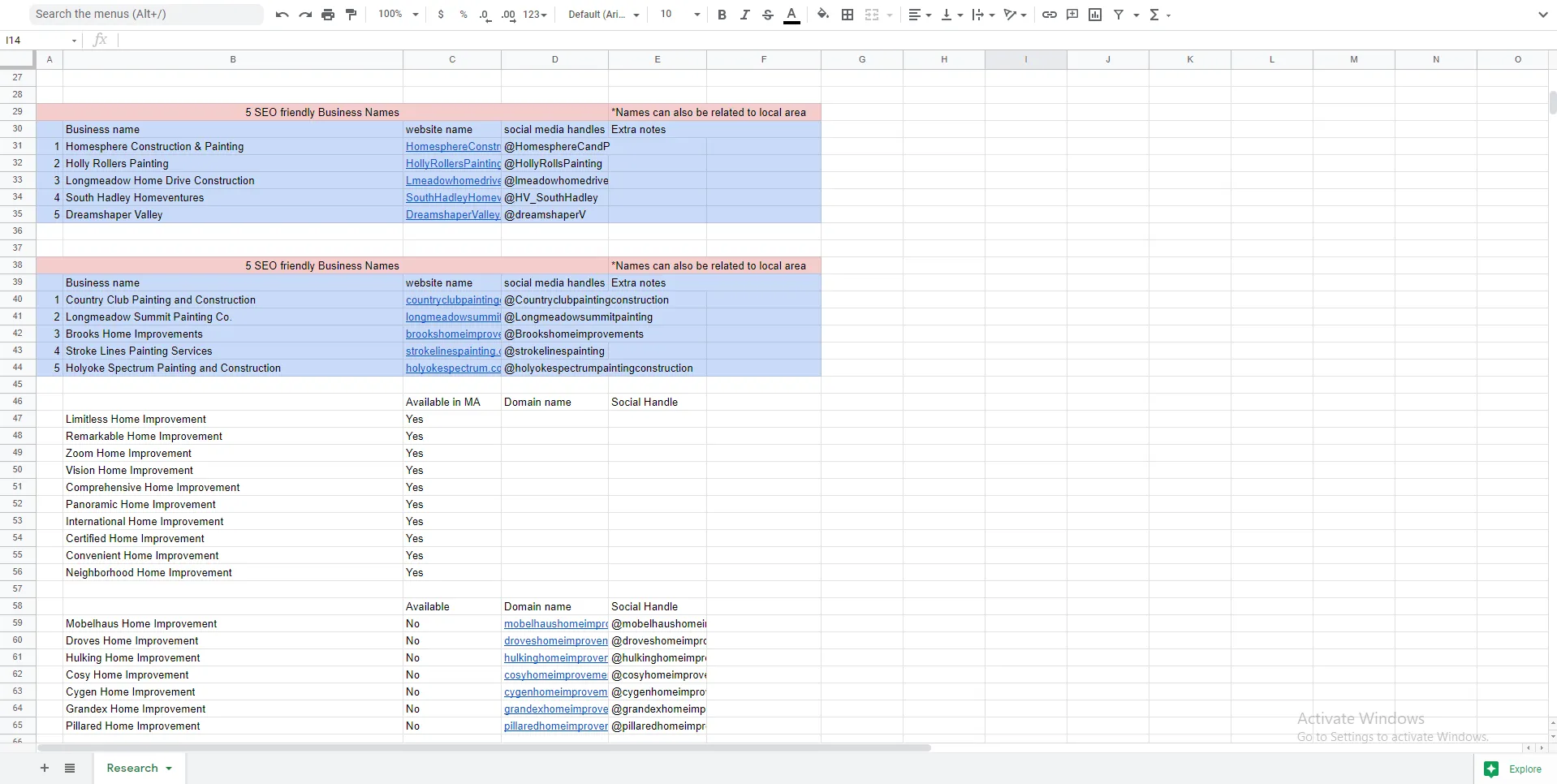Click the merge cells icon

click(872, 15)
